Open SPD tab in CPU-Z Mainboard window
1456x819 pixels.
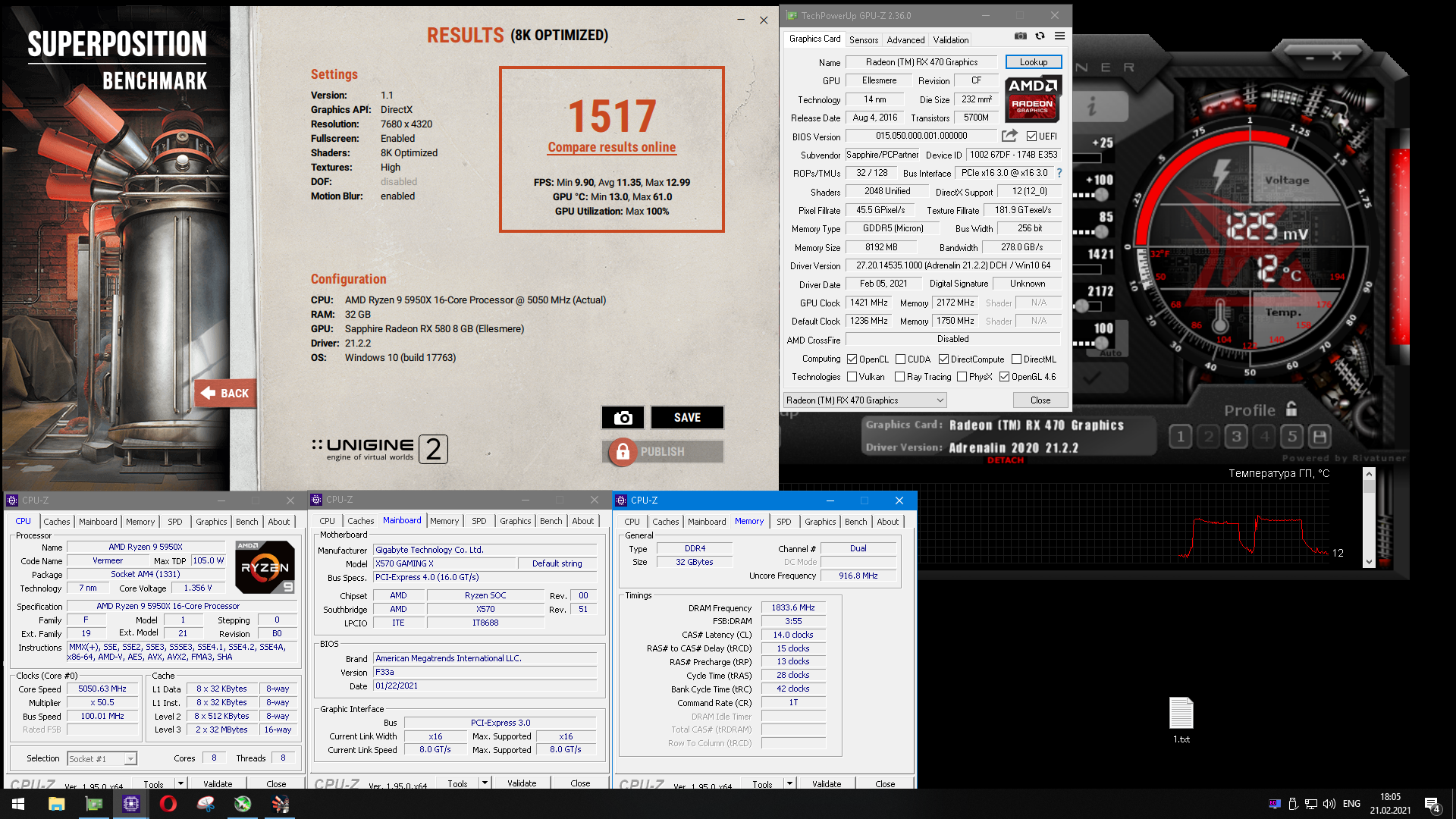pos(479,521)
